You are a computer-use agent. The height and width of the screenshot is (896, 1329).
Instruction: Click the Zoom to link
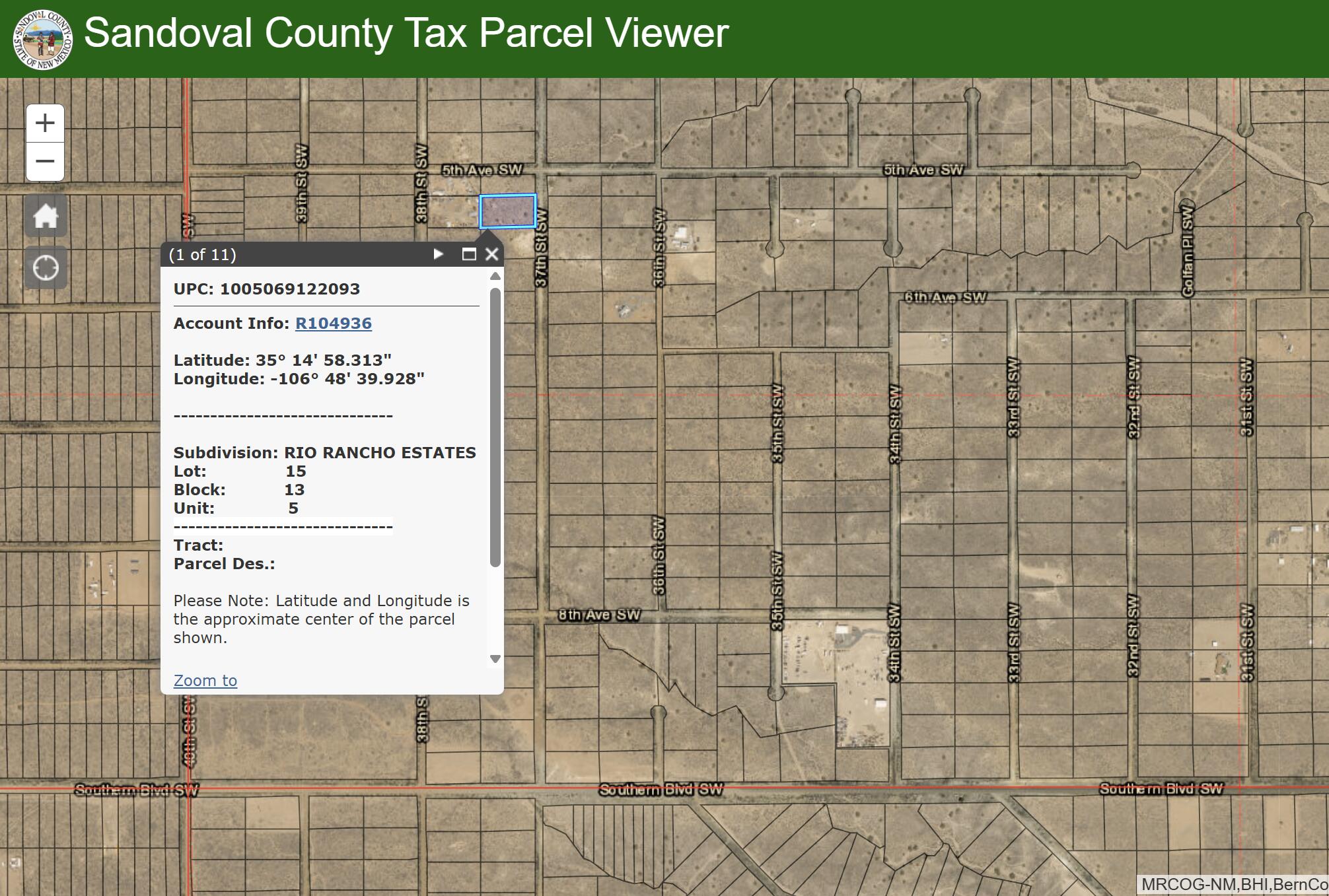[x=205, y=681]
